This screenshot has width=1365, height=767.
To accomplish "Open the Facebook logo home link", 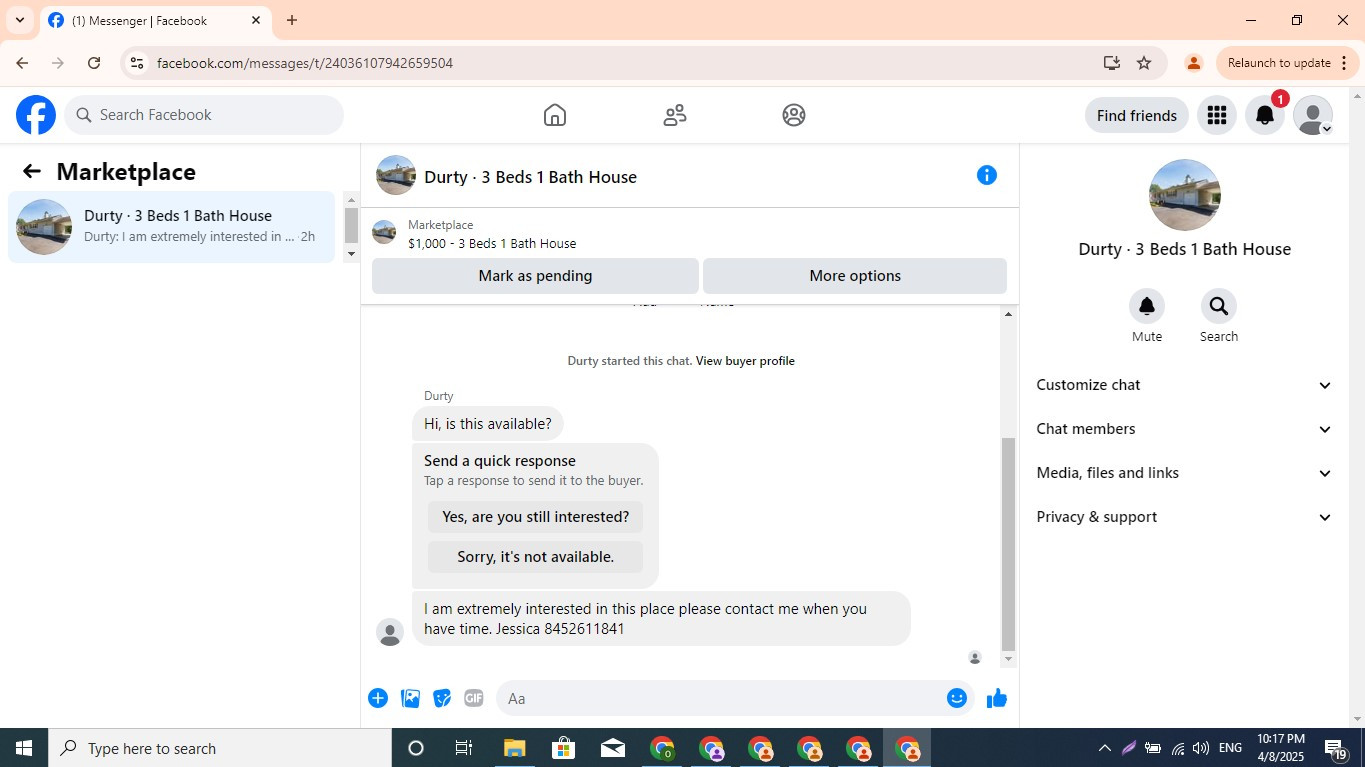I will click(36, 115).
